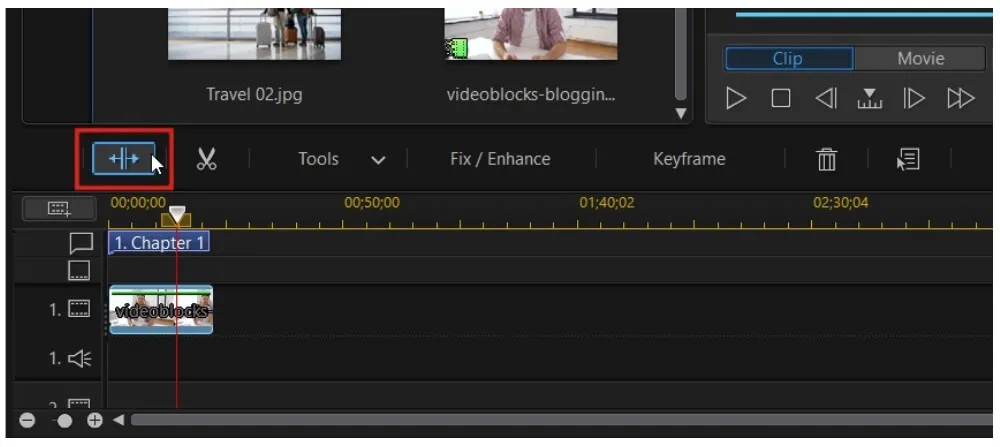
Task: Click the timeline scroll left arrow
Action: (118, 420)
